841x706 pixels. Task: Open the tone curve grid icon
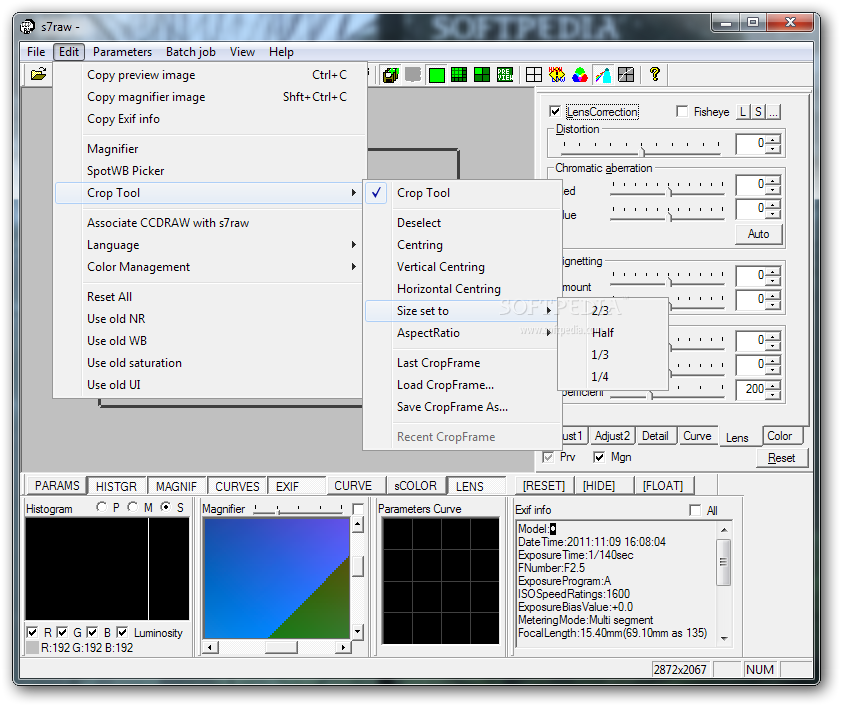click(626, 75)
